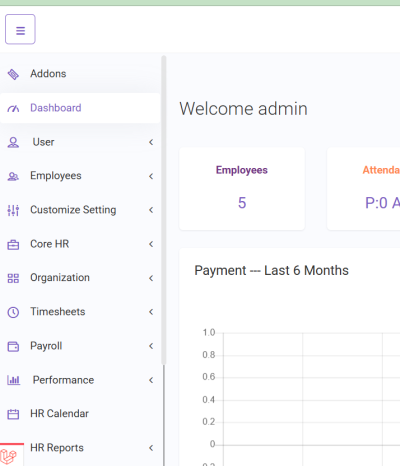Click the HR Calendar icon

click(x=13, y=414)
